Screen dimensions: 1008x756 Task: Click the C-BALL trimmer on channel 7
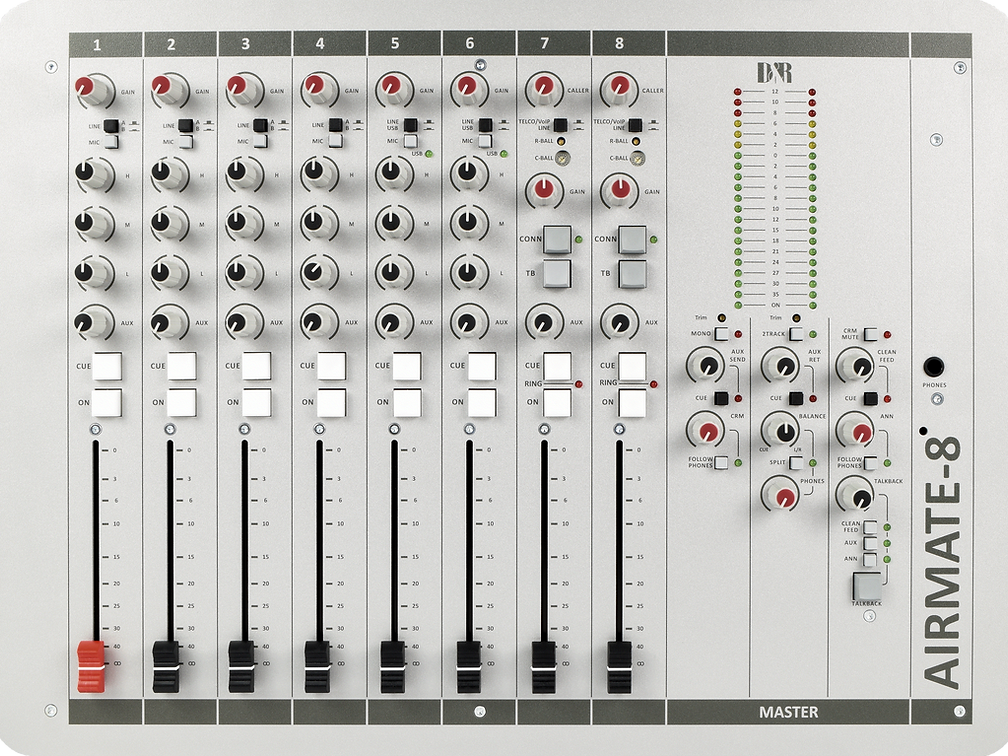562,158
